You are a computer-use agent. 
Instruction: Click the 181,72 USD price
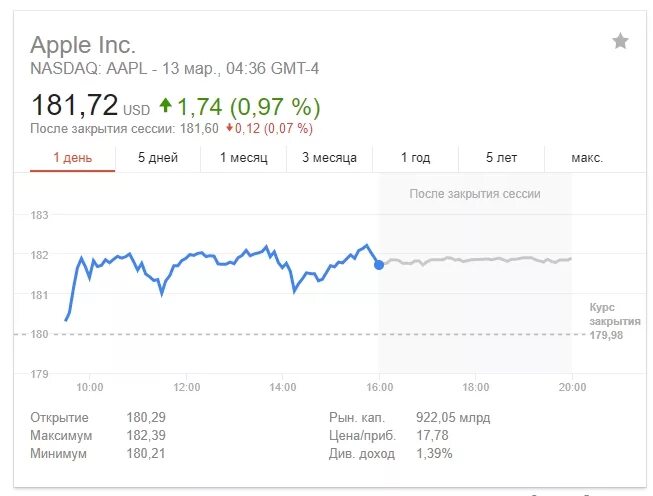(90, 105)
